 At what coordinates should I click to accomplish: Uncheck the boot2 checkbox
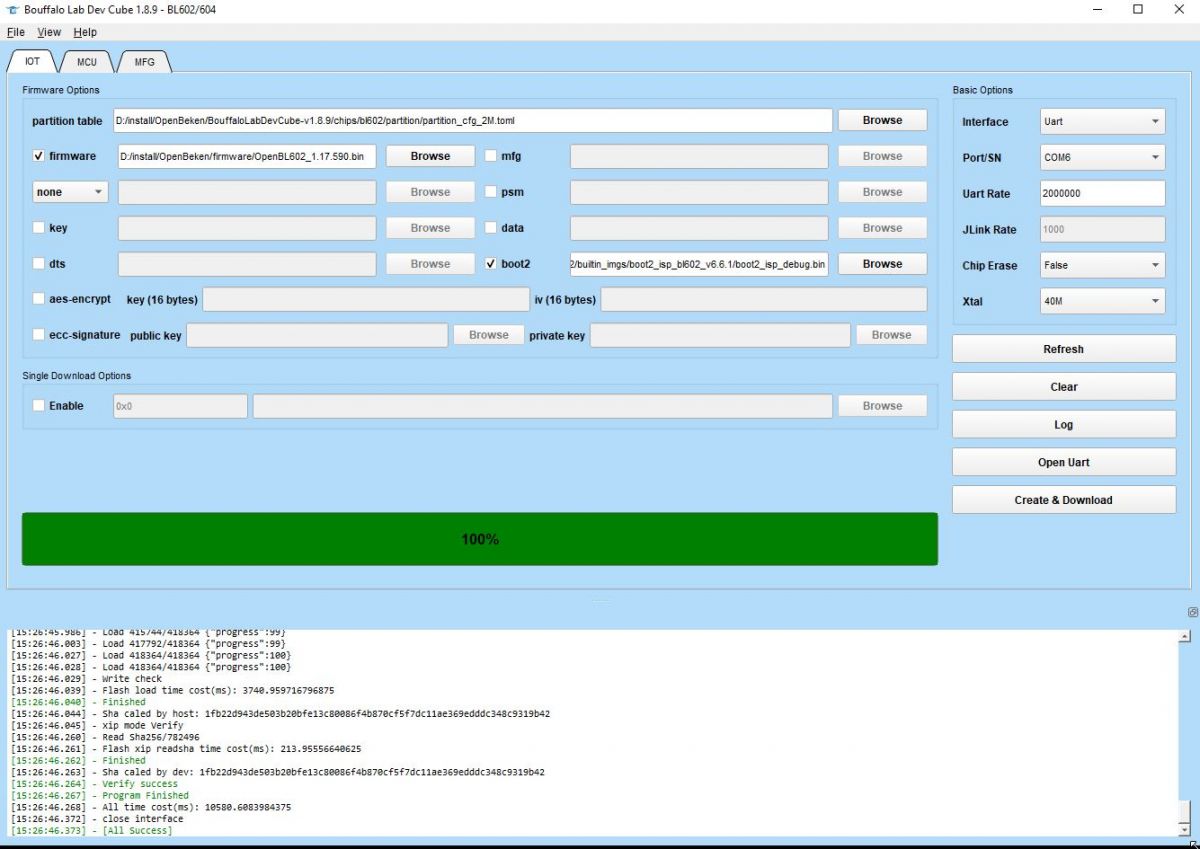click(491, 264)
